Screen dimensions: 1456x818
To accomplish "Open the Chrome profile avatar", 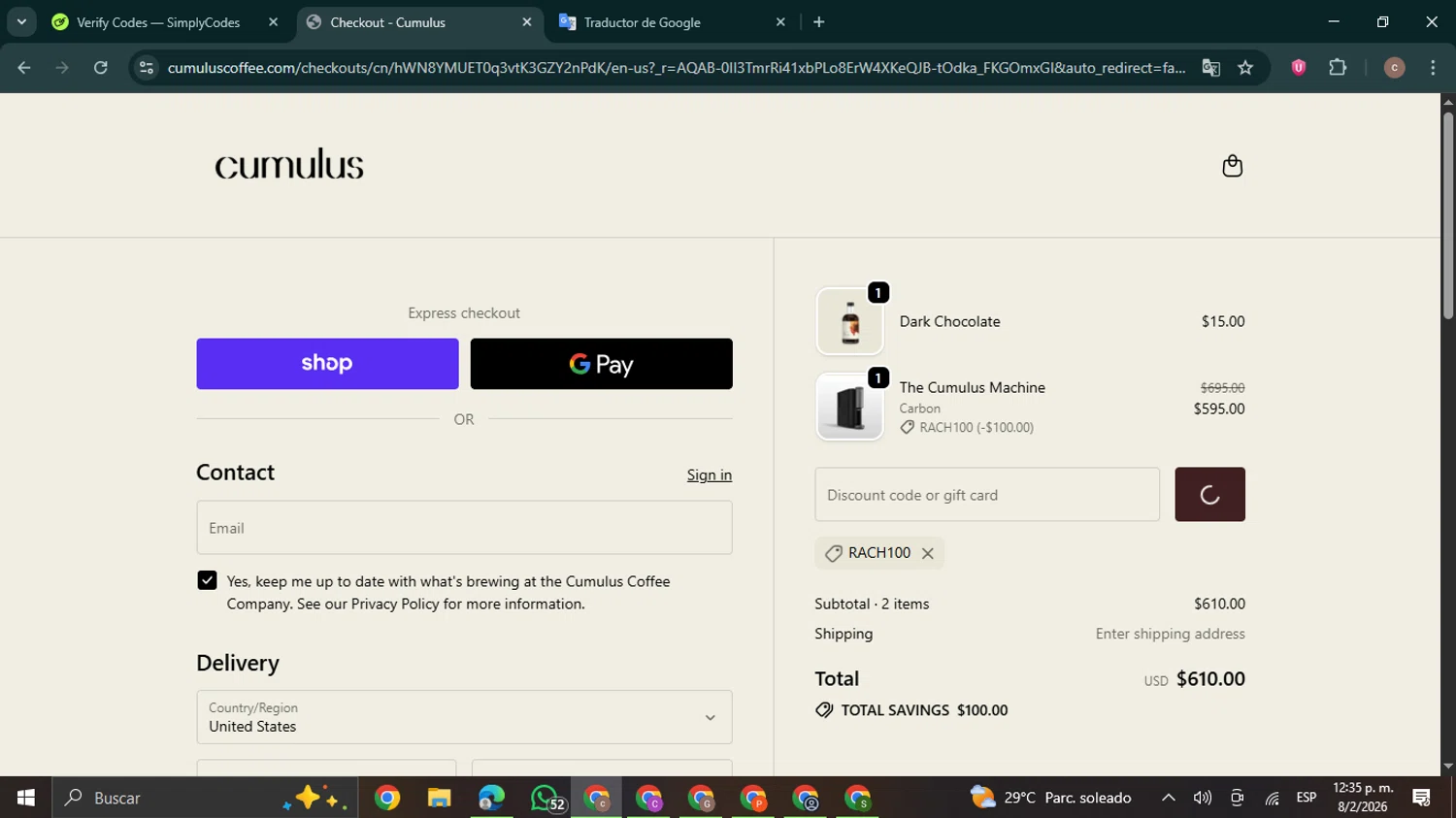I will (x=1394, y=68).
